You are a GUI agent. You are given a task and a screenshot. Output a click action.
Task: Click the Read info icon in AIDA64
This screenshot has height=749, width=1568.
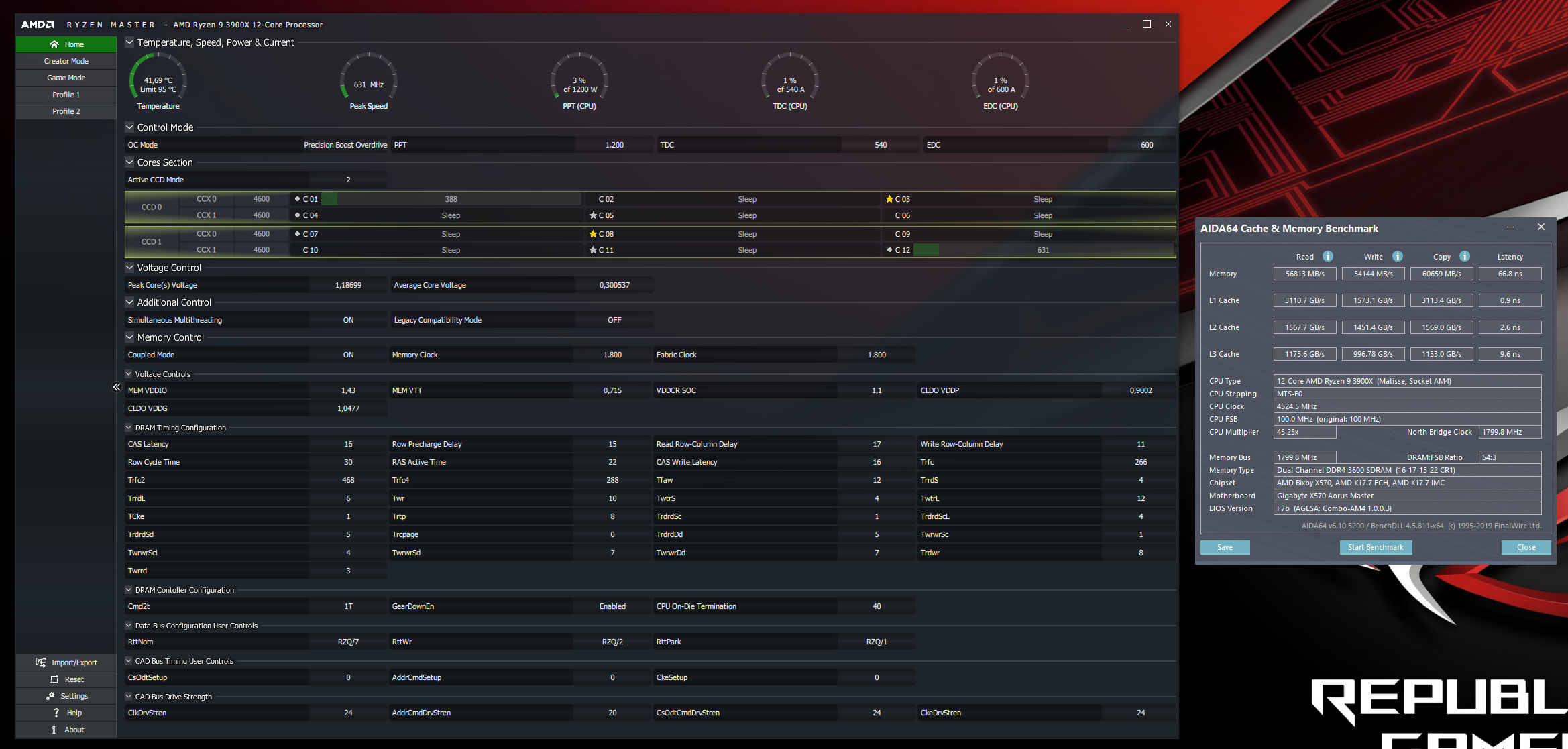pyautogui.click(x=1327, y=256)
